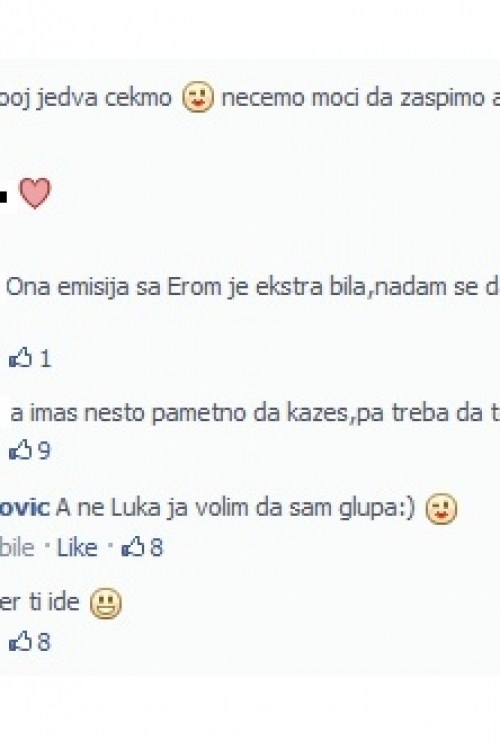Click the kiss emoji after 'jedva cekmo'
Screen dimensions: 500x750
pos(198,98)
